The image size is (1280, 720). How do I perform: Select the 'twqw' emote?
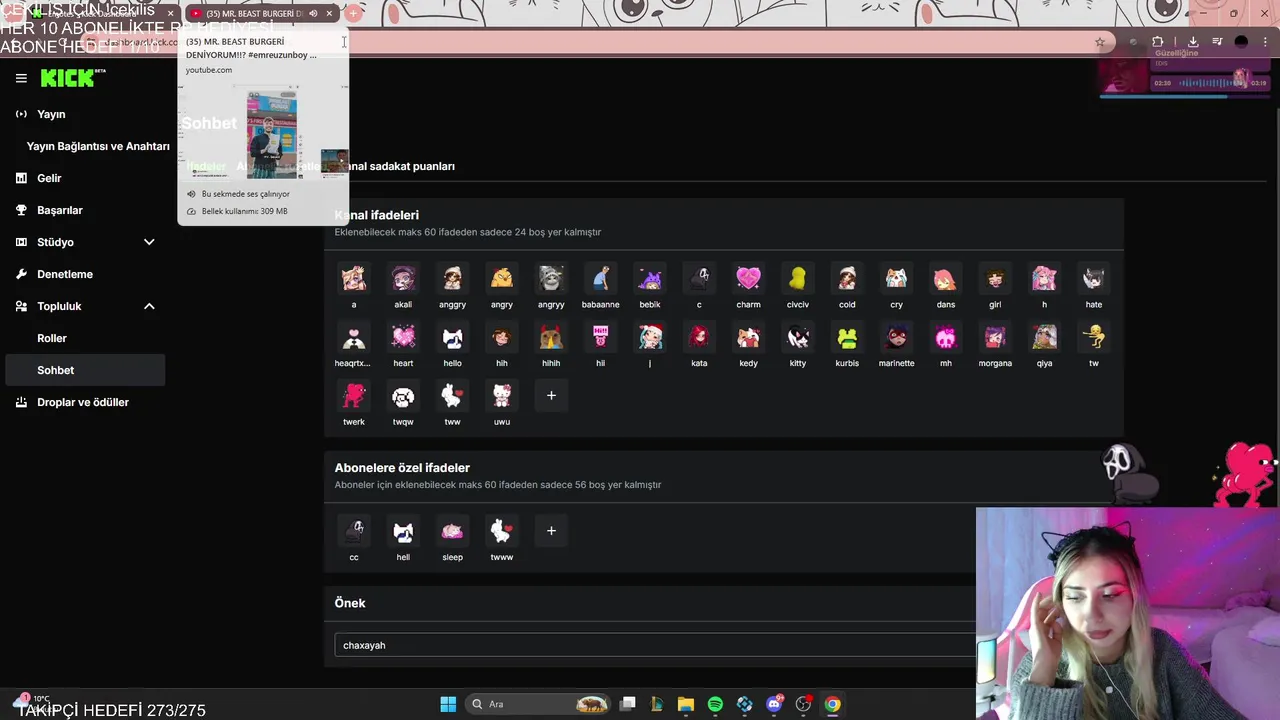click(x=403, y=396)
